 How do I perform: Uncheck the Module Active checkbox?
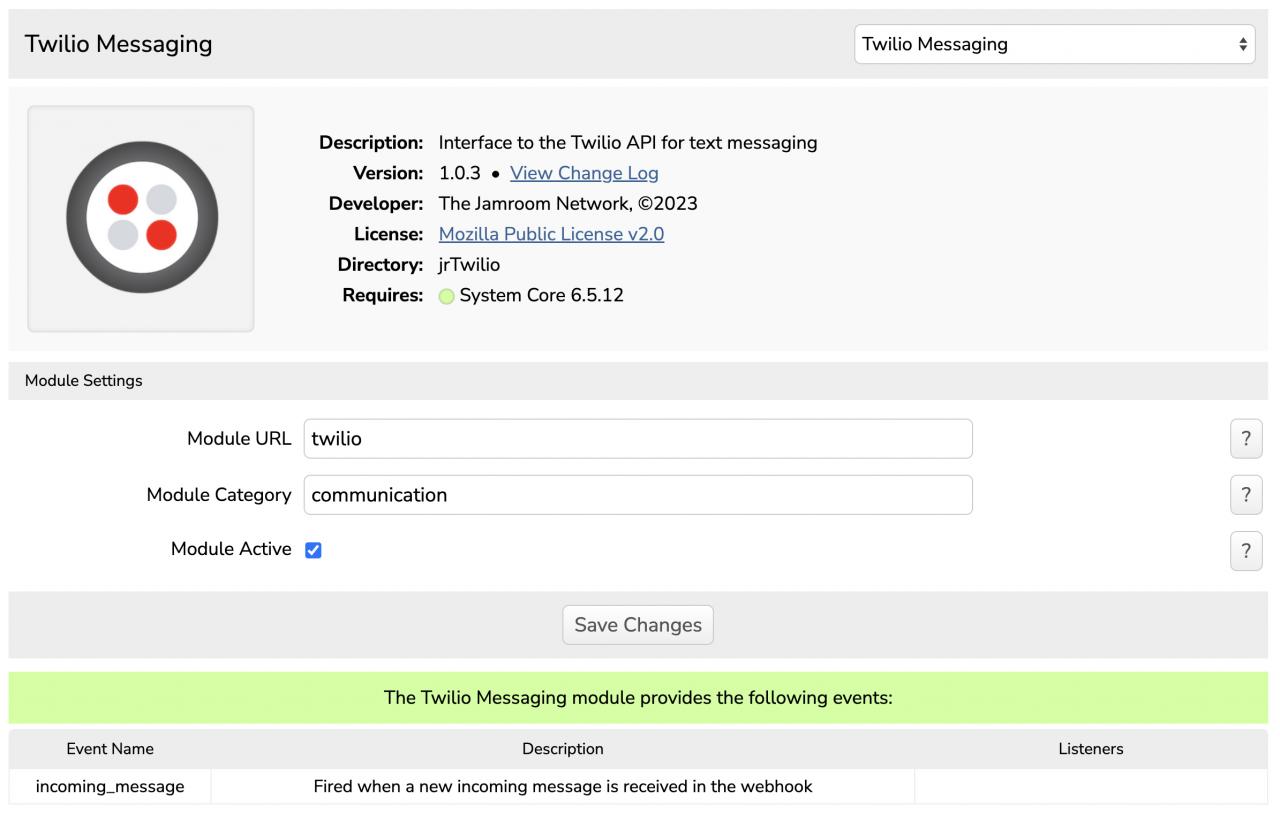pyautogui.click(x=313, y=550)
